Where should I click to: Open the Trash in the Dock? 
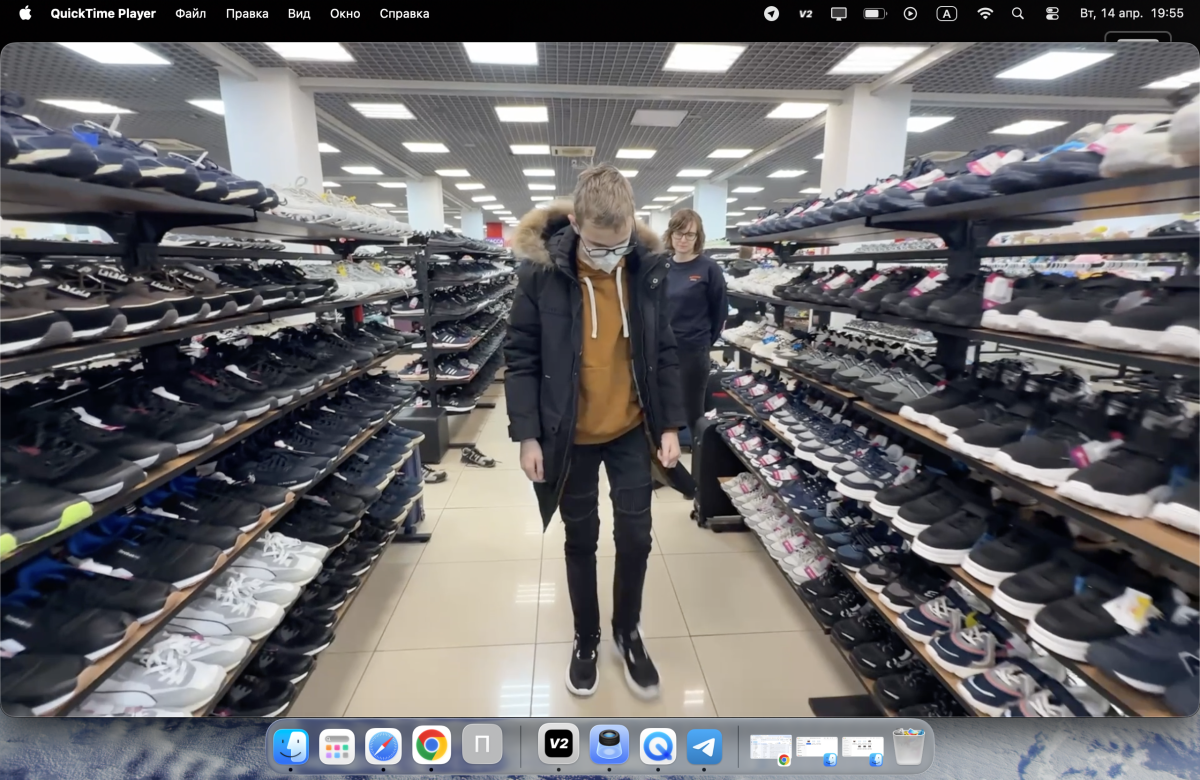click(908, 746)
